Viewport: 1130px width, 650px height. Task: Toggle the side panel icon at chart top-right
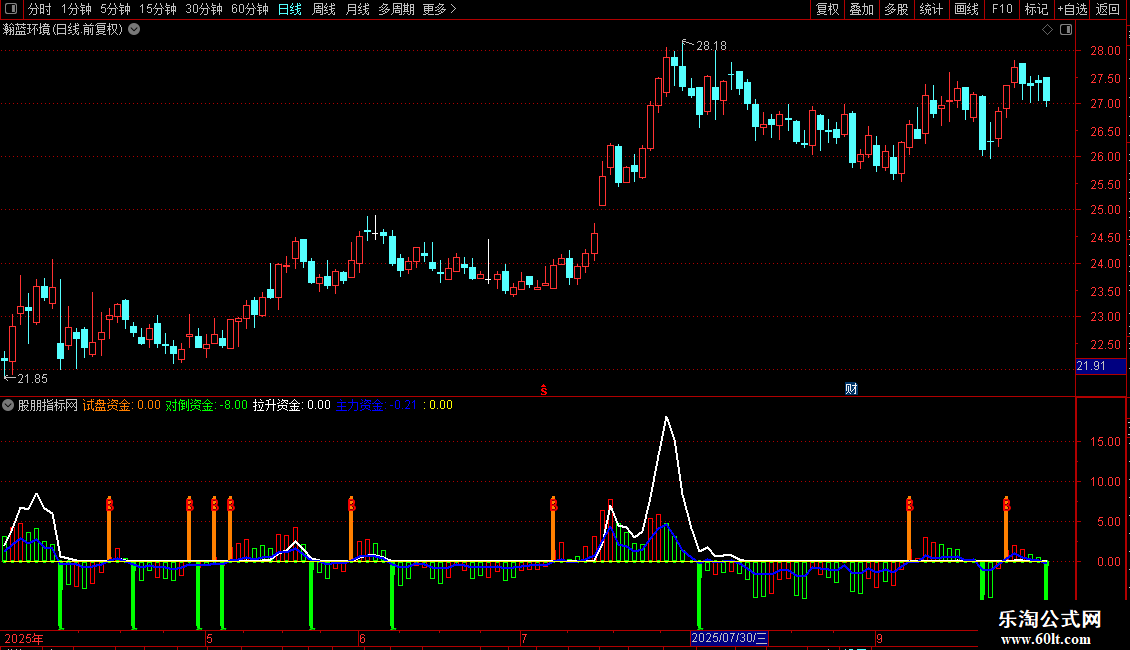point(1066,30)
